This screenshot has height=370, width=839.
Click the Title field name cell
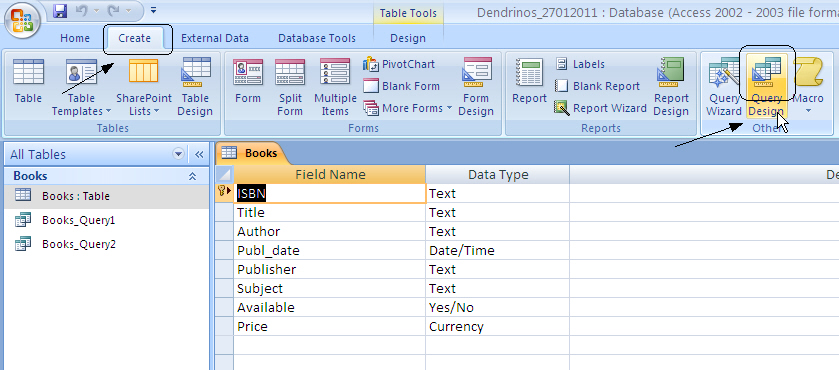click(x=330, y=213)
